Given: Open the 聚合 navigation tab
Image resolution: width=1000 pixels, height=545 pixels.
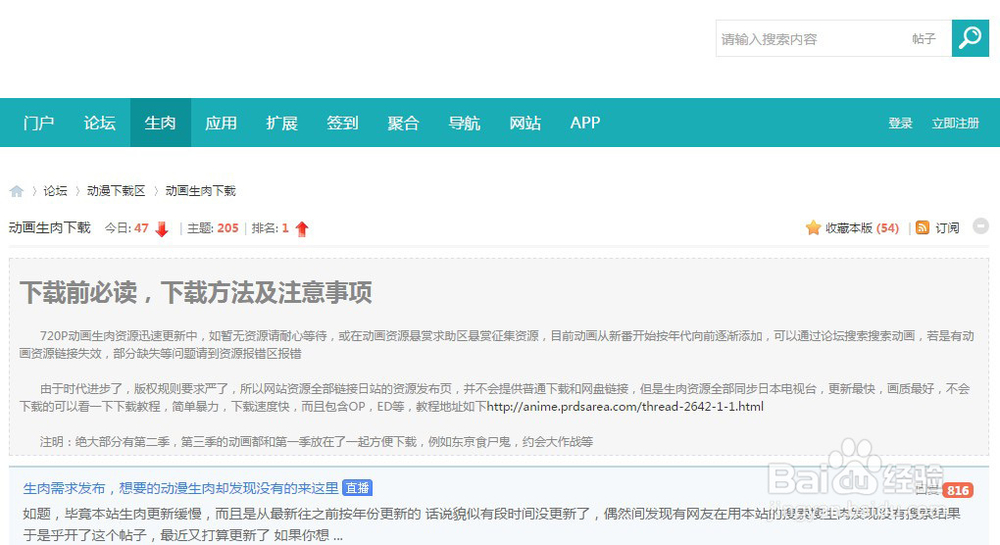Looking at the screenshot, I should [x=403, y=122].
